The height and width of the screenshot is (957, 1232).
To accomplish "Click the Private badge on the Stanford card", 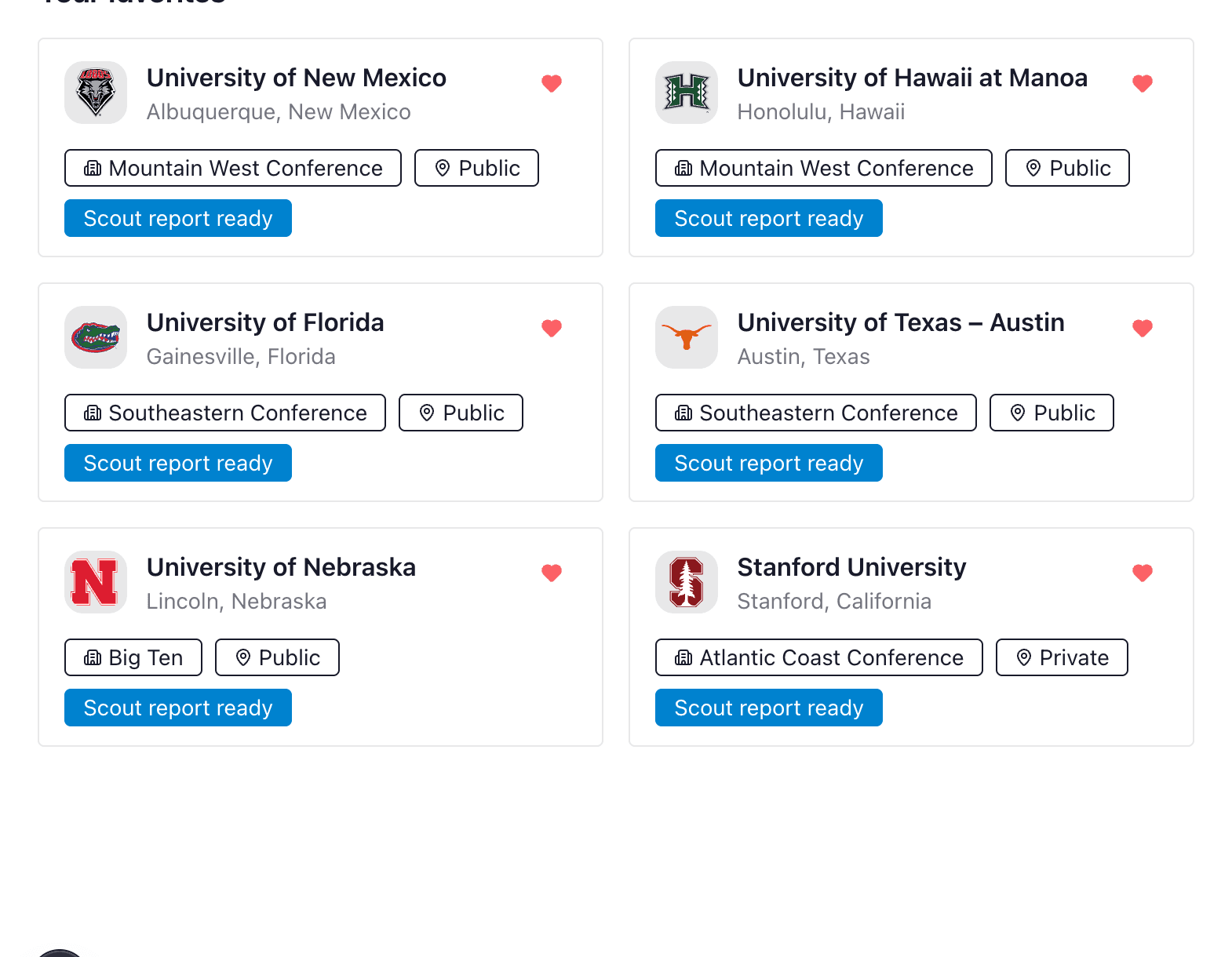I will coord(1061,657).
